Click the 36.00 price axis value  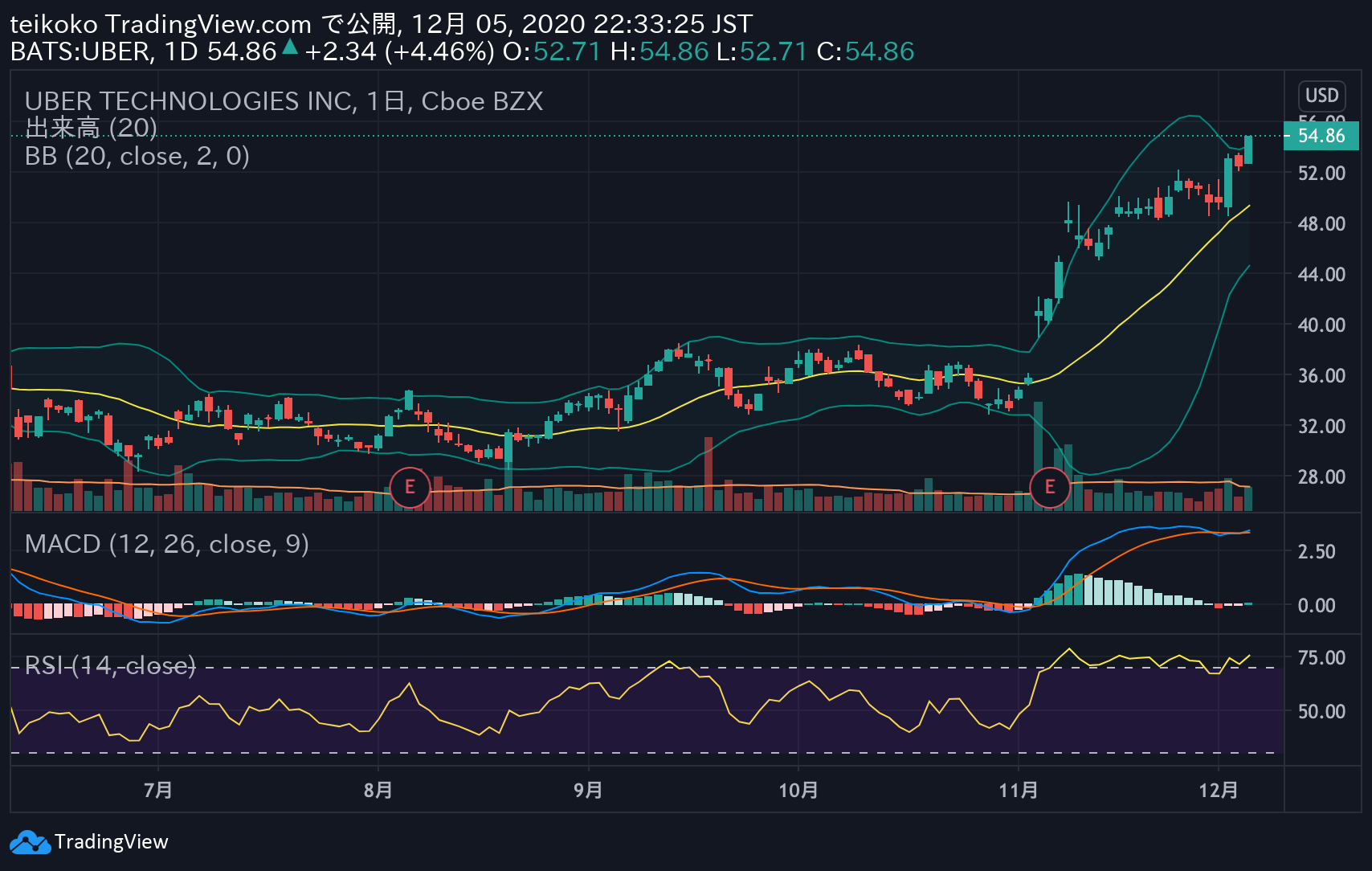pos(1321,375)
